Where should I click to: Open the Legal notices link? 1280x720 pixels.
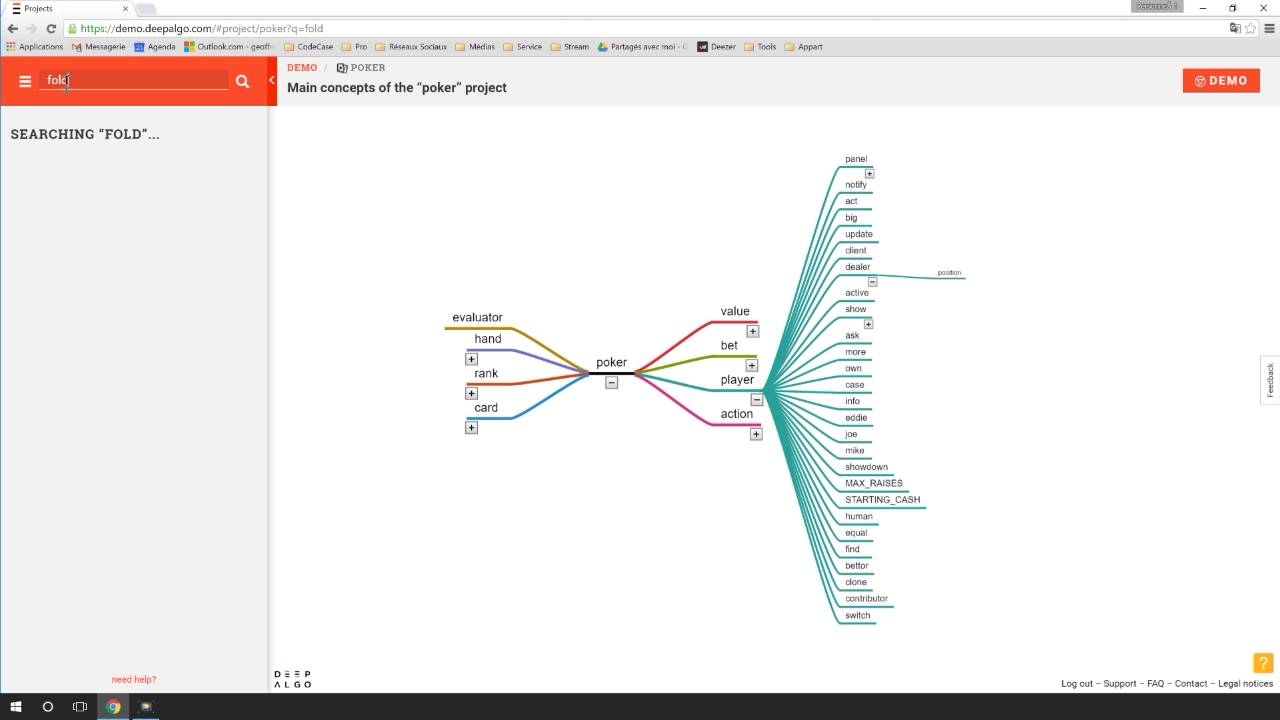pos(1246,684)
